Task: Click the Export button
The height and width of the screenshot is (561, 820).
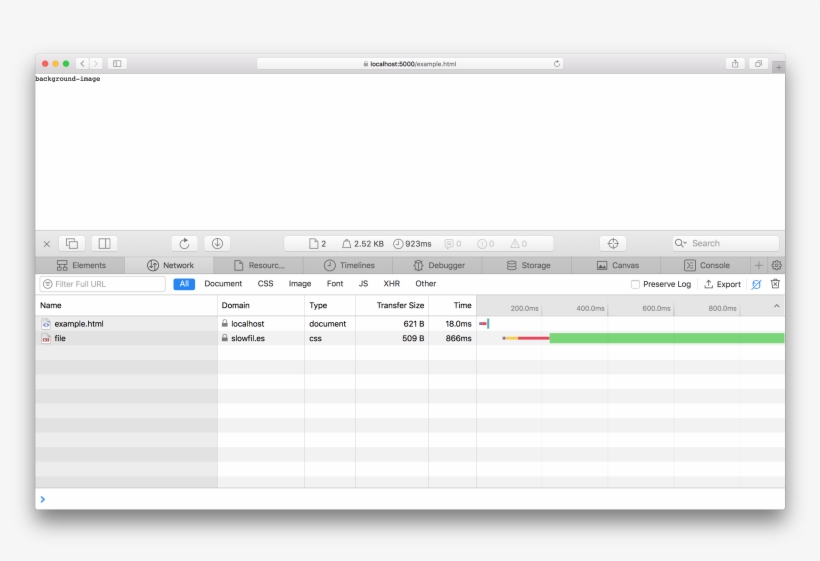Action: pyautogui.click(x=723, y=284)
